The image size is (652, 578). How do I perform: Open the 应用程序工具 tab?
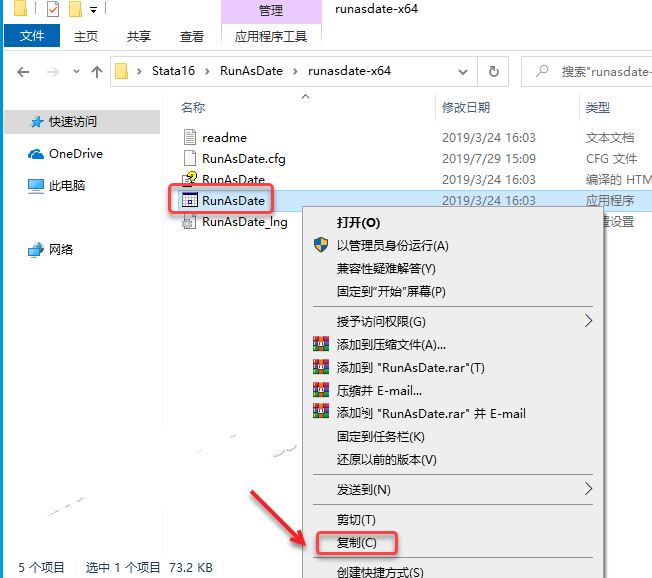271,37
